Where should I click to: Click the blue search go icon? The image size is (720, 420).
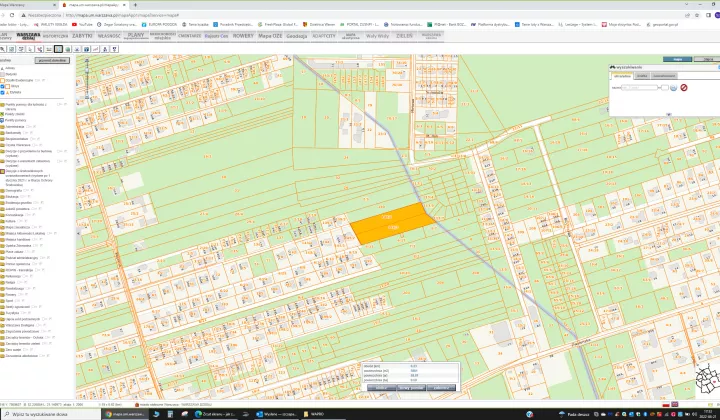pos(673,88)
